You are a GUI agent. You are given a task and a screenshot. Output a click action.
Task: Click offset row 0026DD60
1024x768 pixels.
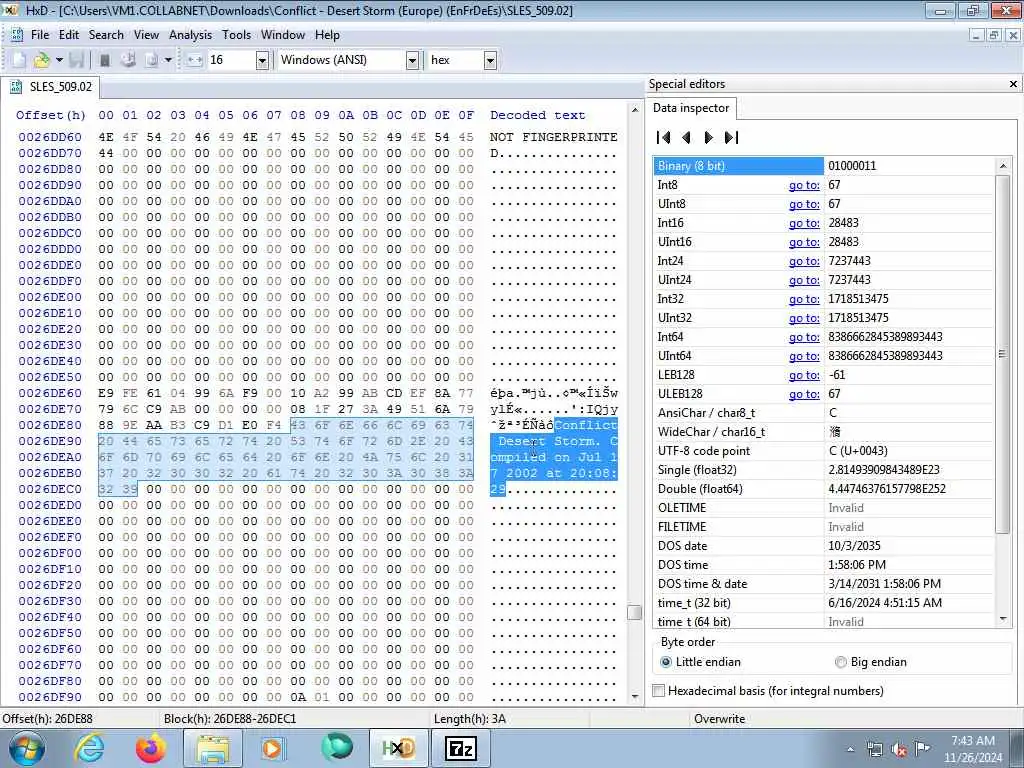[x=50, y=137]
